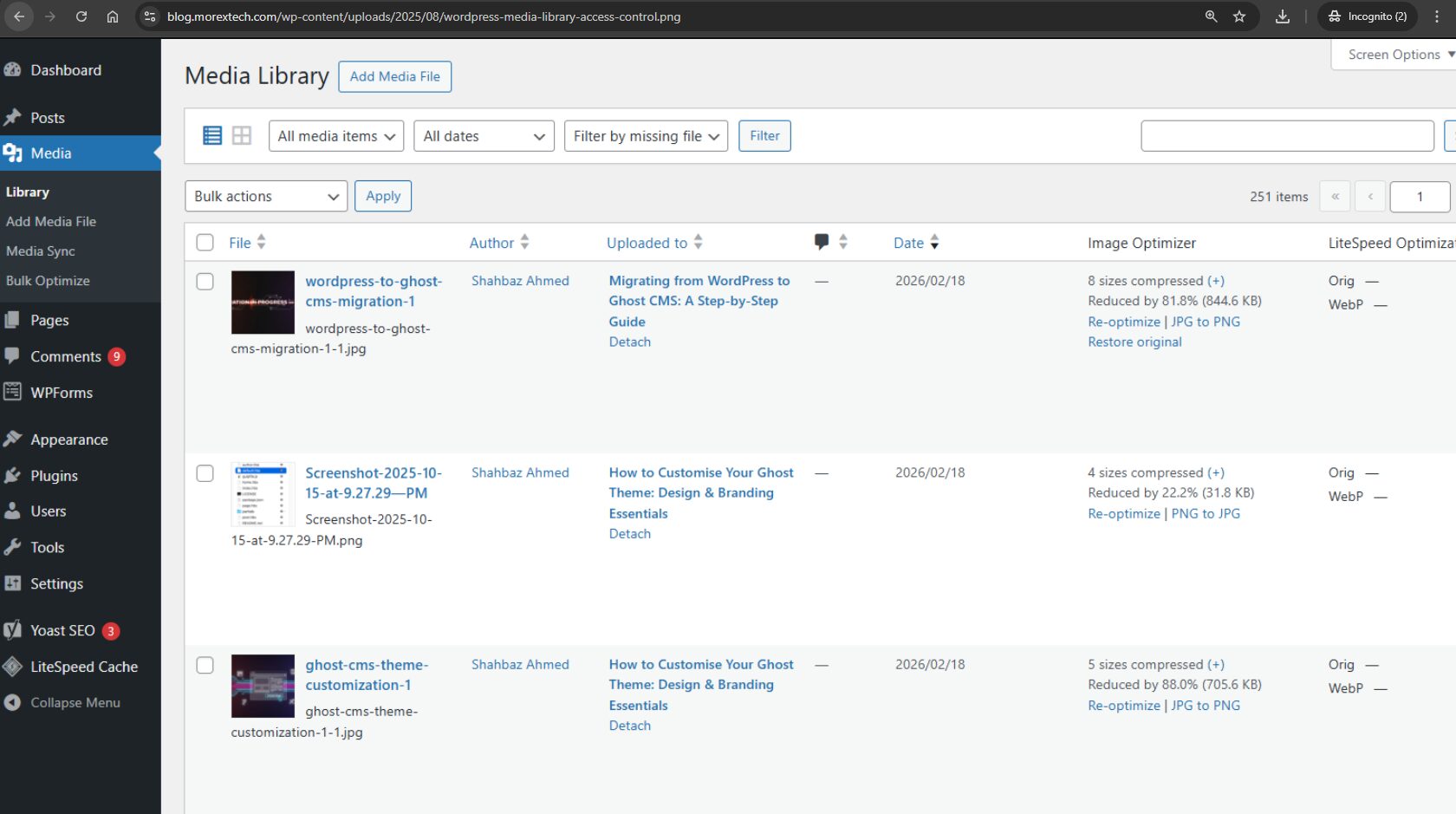Select the list view icon
Screen dimensions: 1456x814
(211, 135)
